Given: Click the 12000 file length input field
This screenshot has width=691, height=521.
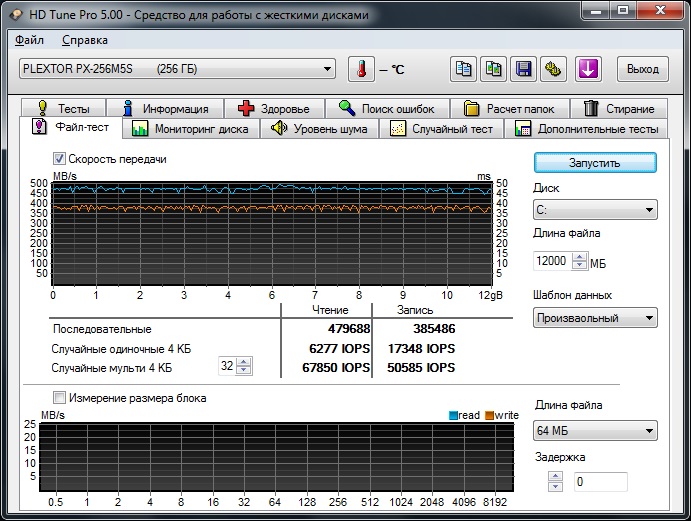Looking at the screenshot, I should (552, 261).
